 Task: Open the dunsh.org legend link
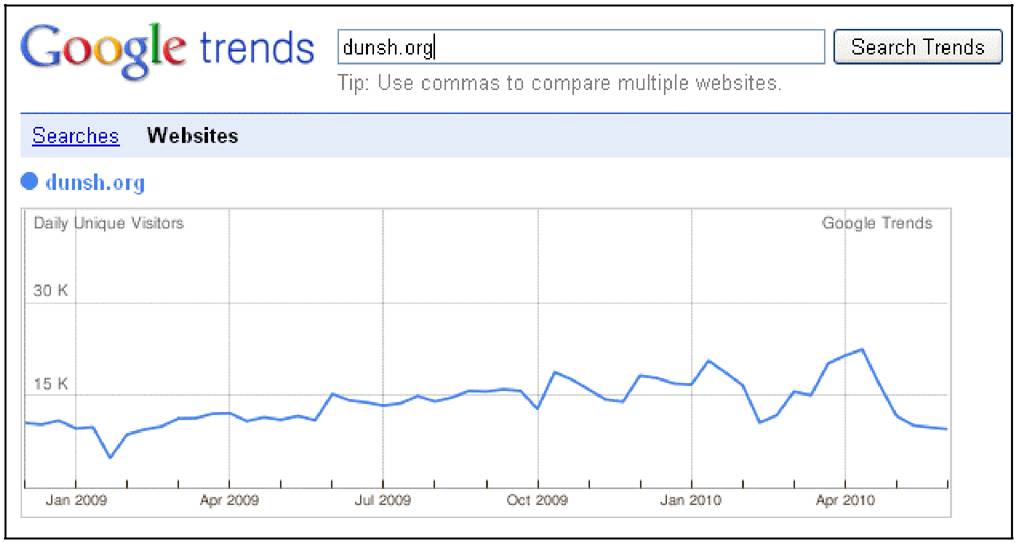tap(95, 183)
